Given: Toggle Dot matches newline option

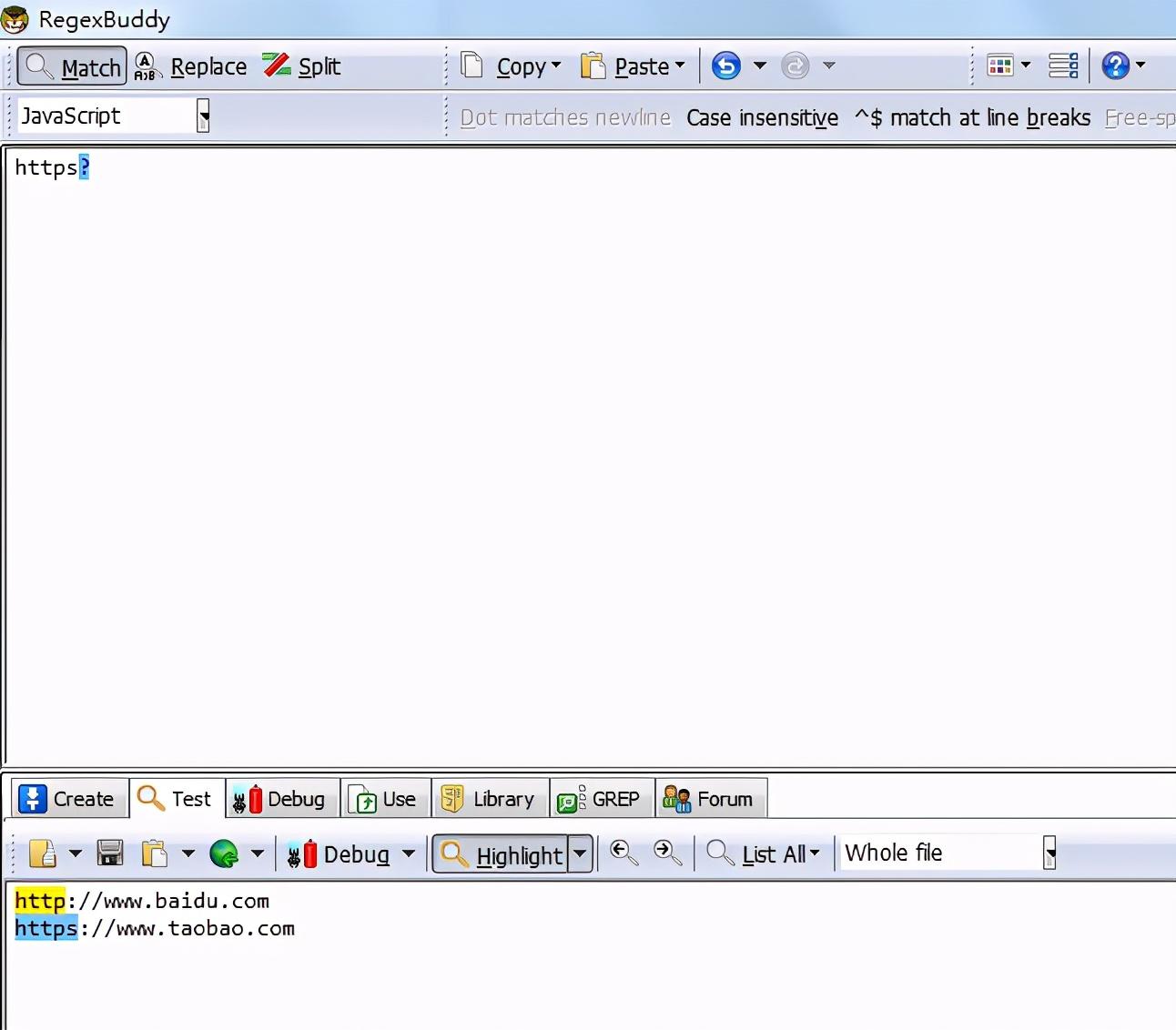Looking at the screenshot, I should (565, 117).
